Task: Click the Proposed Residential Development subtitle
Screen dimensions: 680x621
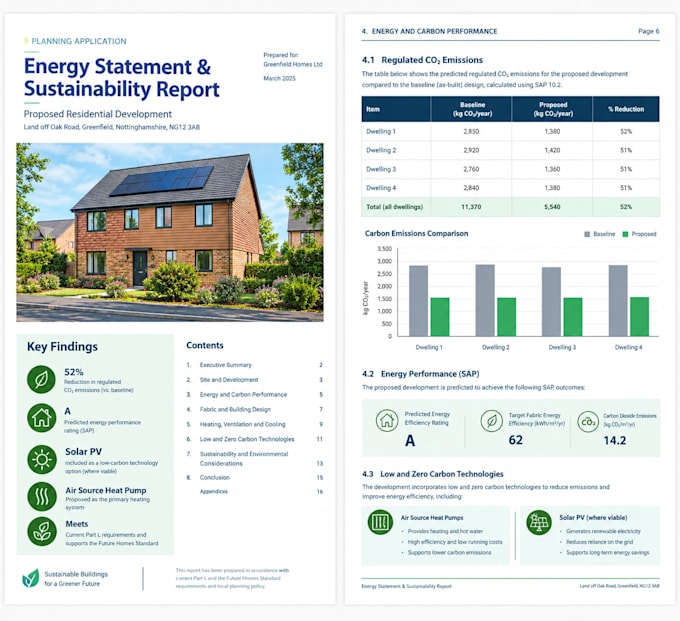Action: 98,114
